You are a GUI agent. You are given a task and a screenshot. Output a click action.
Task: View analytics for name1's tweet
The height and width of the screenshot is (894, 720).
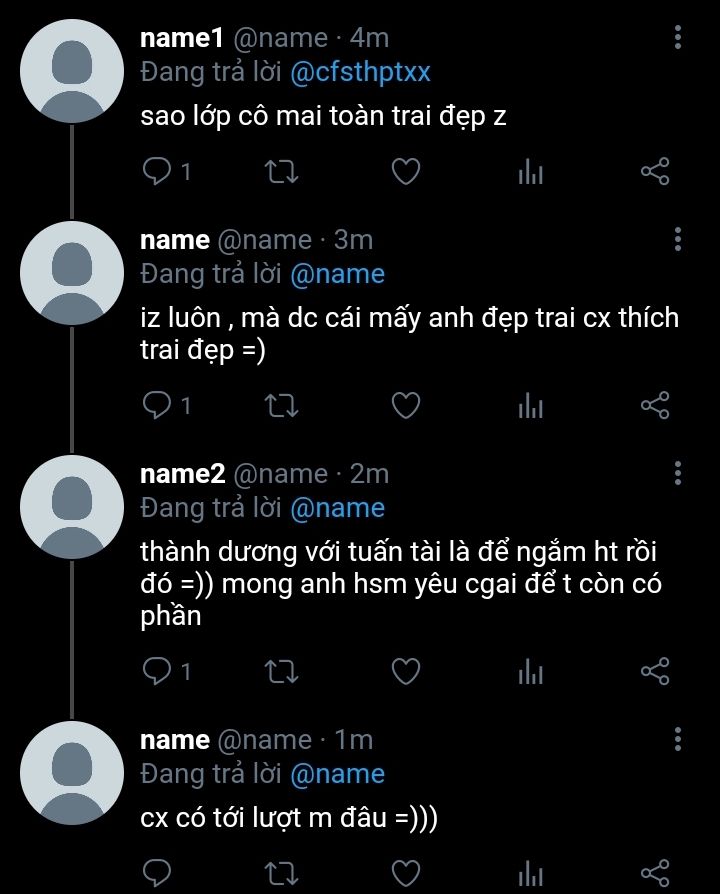[x=530, y=172]
